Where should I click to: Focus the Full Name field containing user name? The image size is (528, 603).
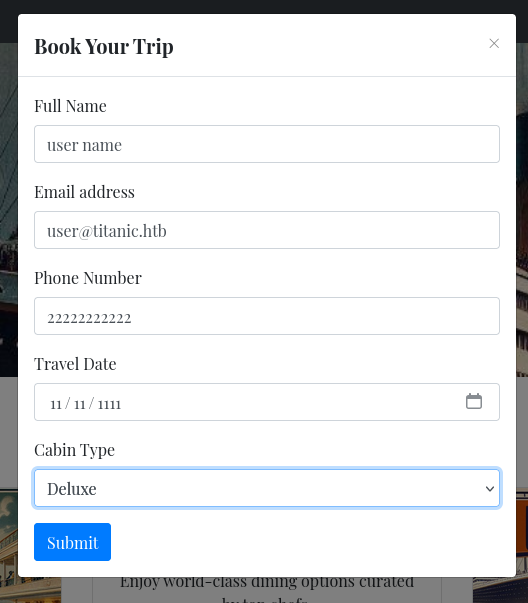click(x=266, y=144)
